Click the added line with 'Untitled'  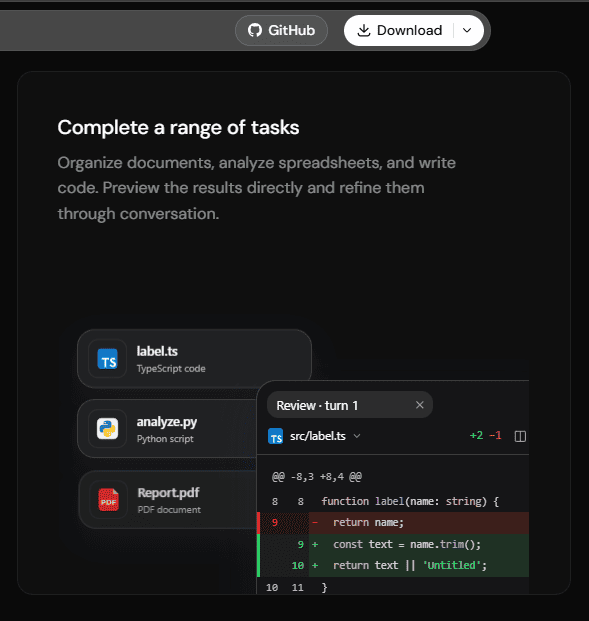[x=393, y=566]
